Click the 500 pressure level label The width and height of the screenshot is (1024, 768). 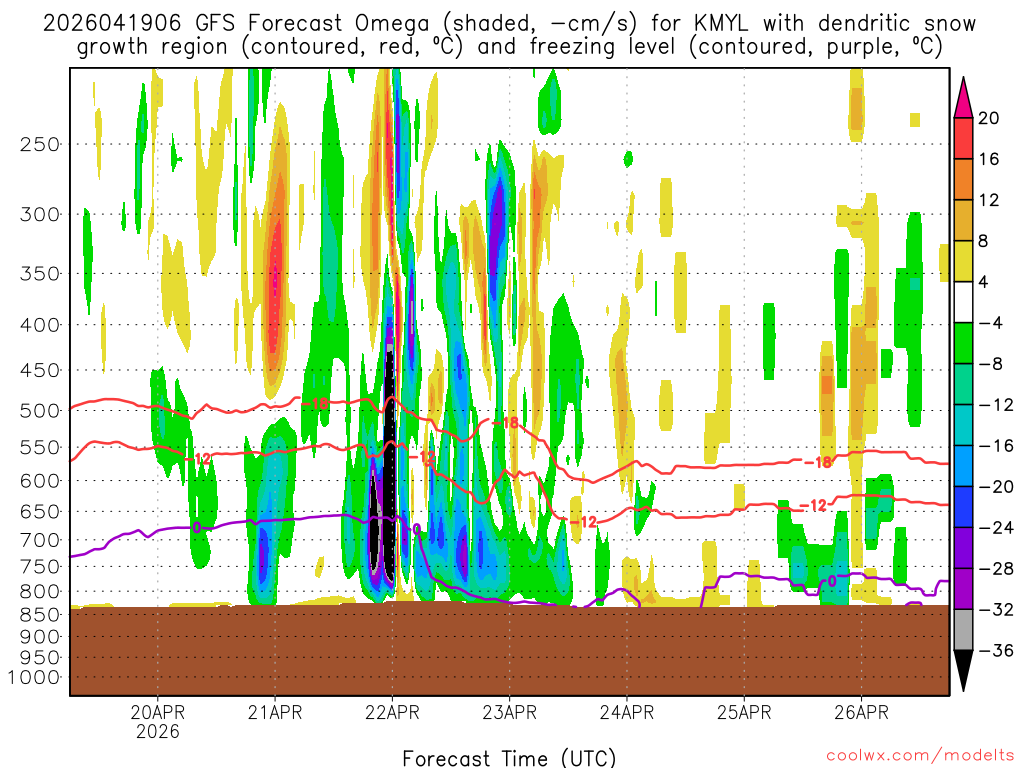[x=40, y=410]
